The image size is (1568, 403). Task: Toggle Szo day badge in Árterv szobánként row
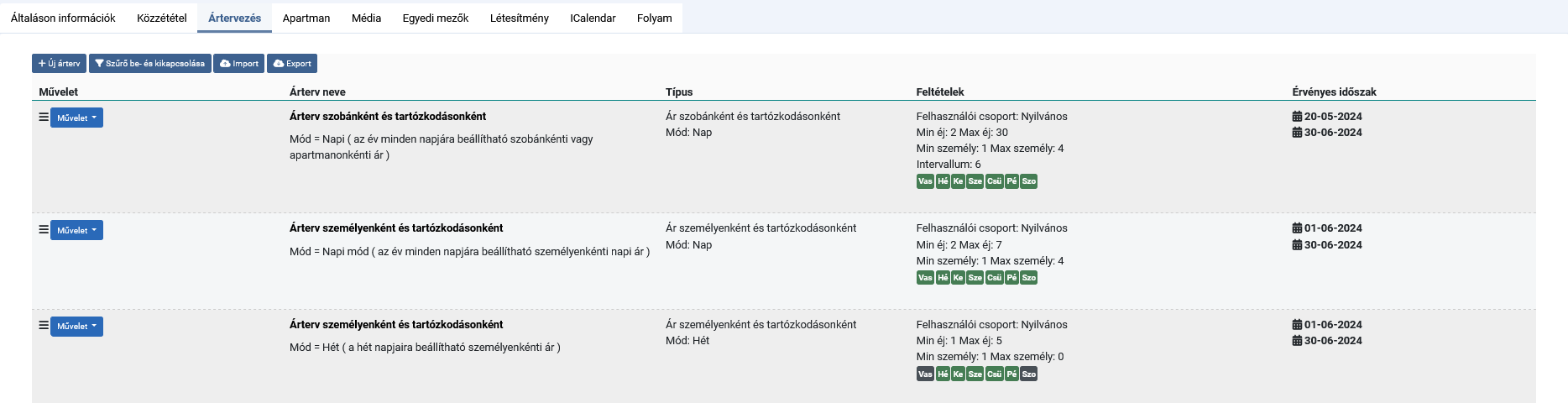tap(1029, 181)
